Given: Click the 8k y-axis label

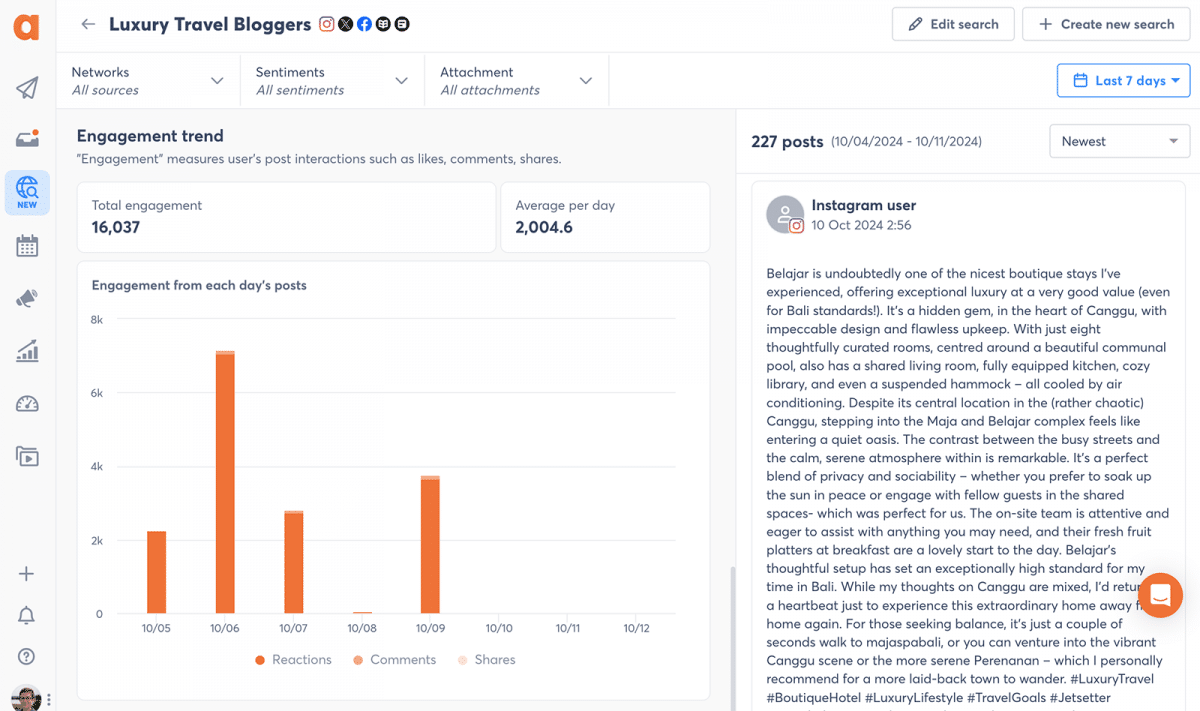Looking at the screenshot, I should 97,320.
